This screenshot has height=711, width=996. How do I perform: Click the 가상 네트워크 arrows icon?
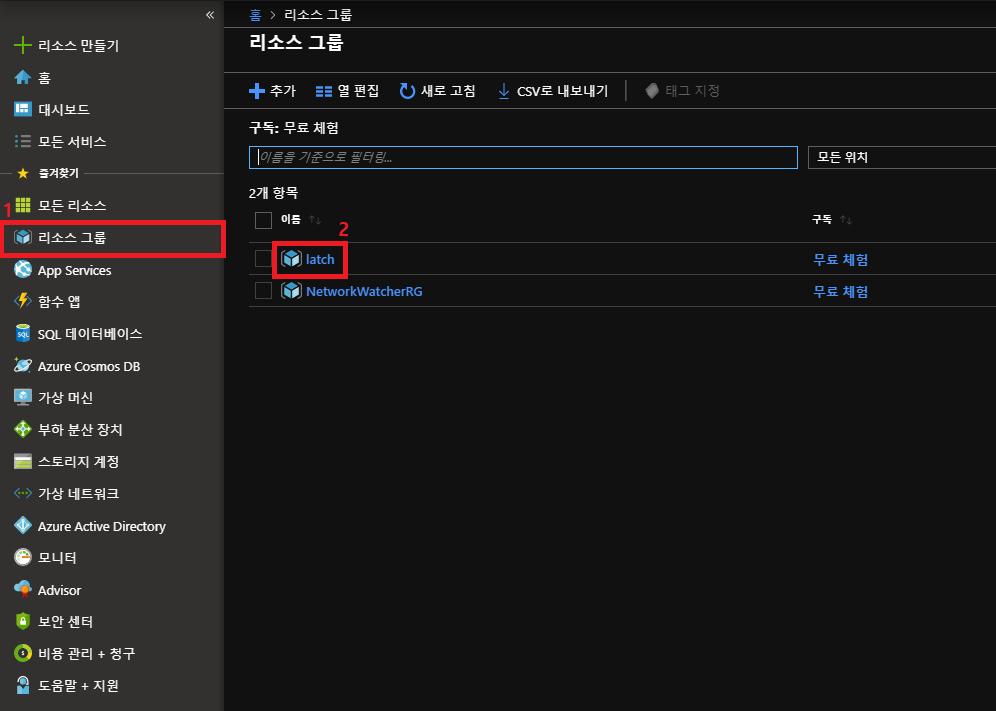(22, 493)
